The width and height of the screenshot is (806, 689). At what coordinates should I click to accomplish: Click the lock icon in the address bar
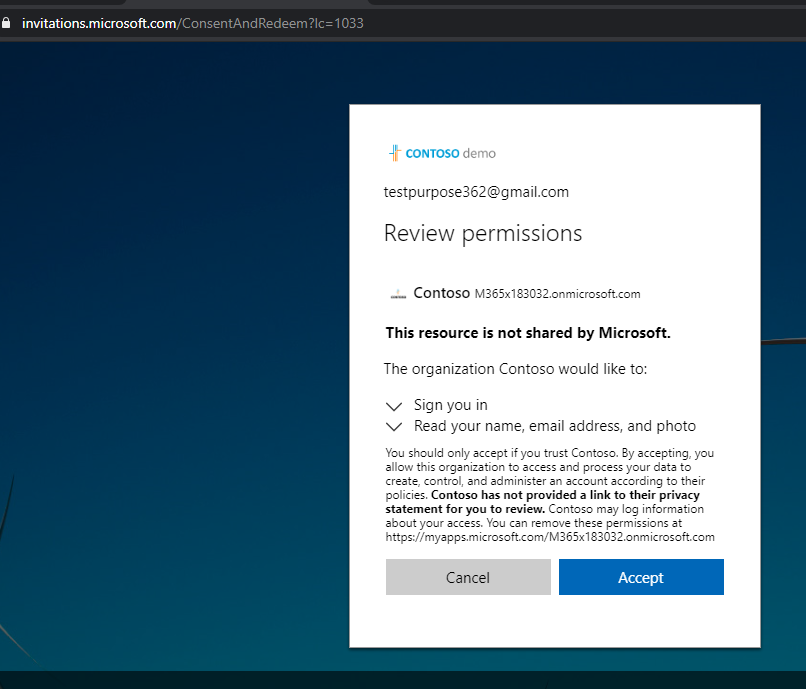pyautogui.click(x=7, y=23)
